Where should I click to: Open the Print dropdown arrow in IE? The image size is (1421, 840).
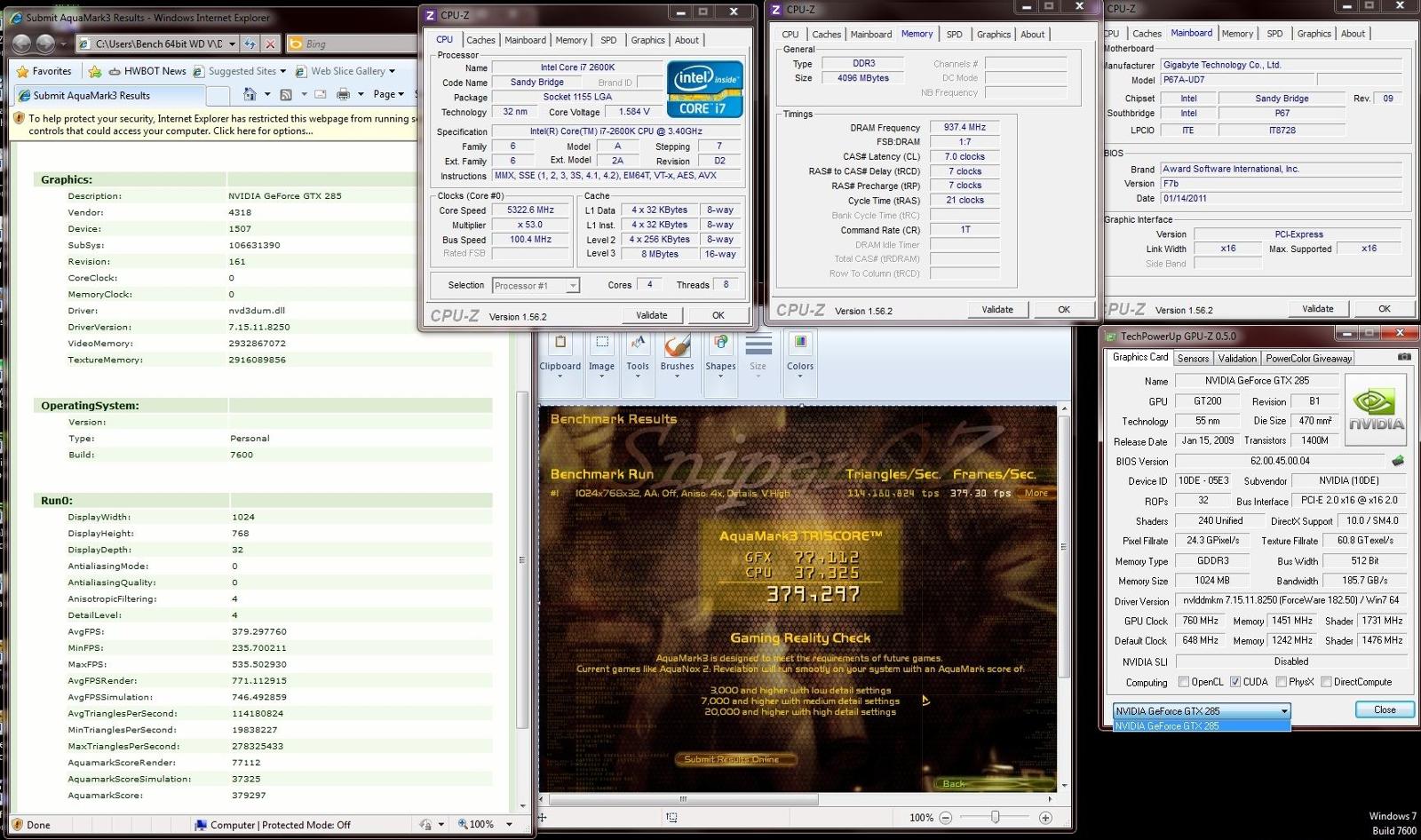click(360, 94)
